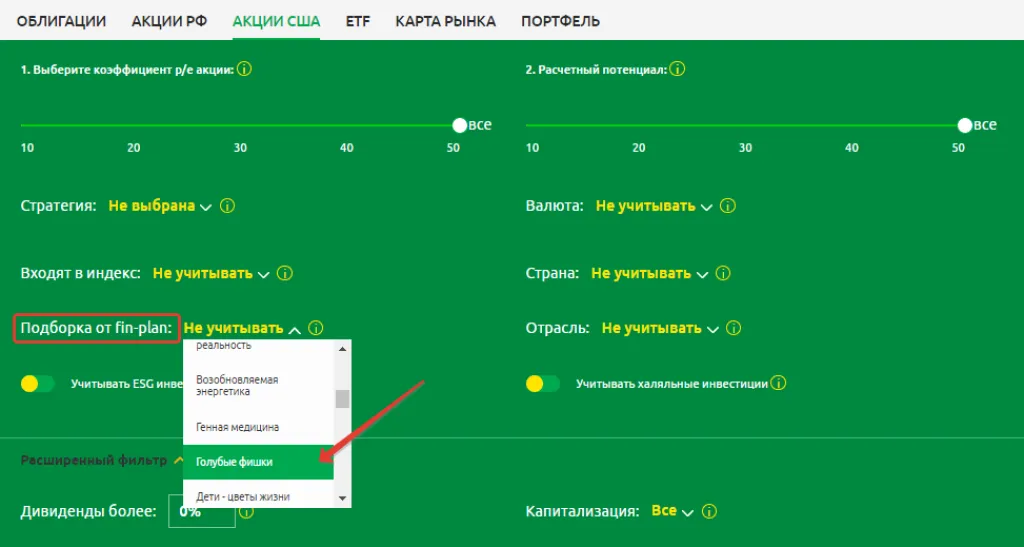Switch to the ОБЛИГАЦИИ tab

point(61,21)
